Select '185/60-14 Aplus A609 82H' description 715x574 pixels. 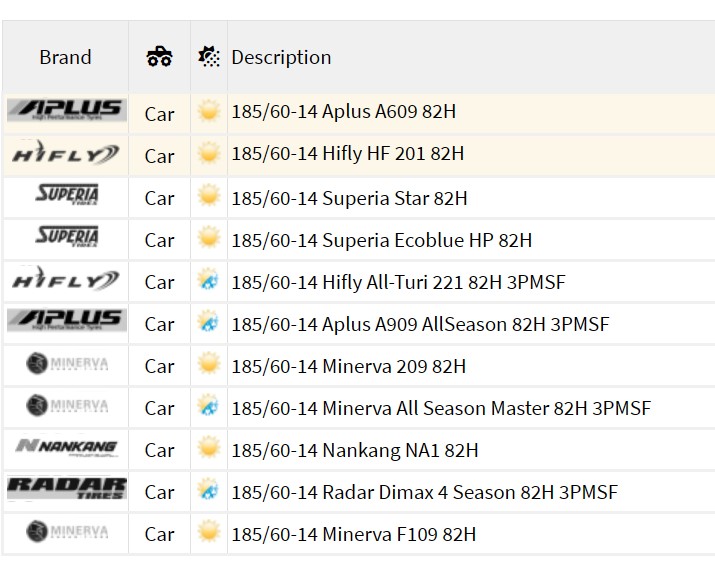click(x=343, y=112)
